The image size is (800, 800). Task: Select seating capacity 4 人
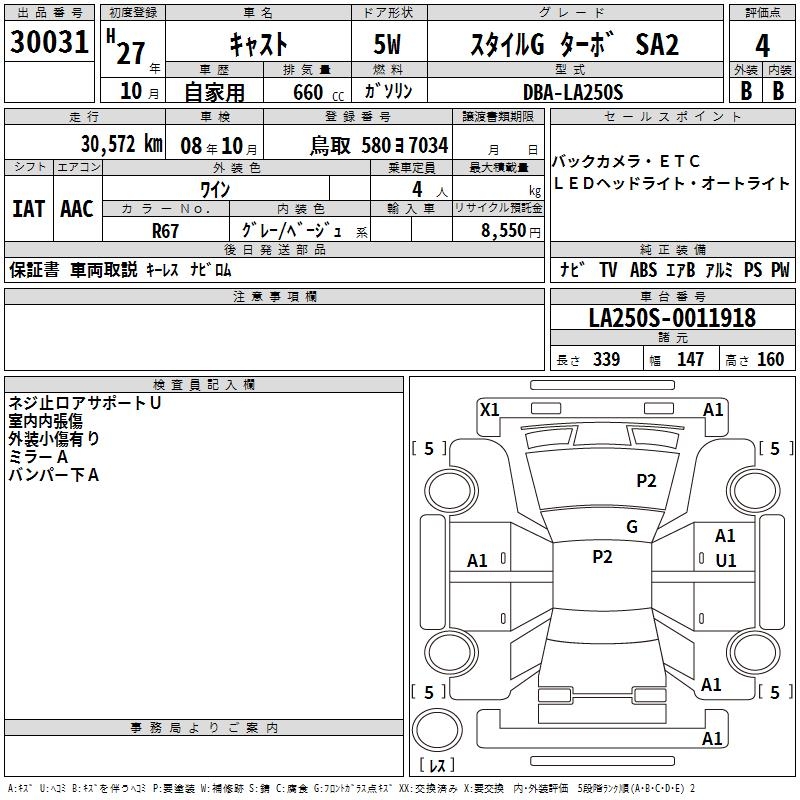(x=430, y=190)
